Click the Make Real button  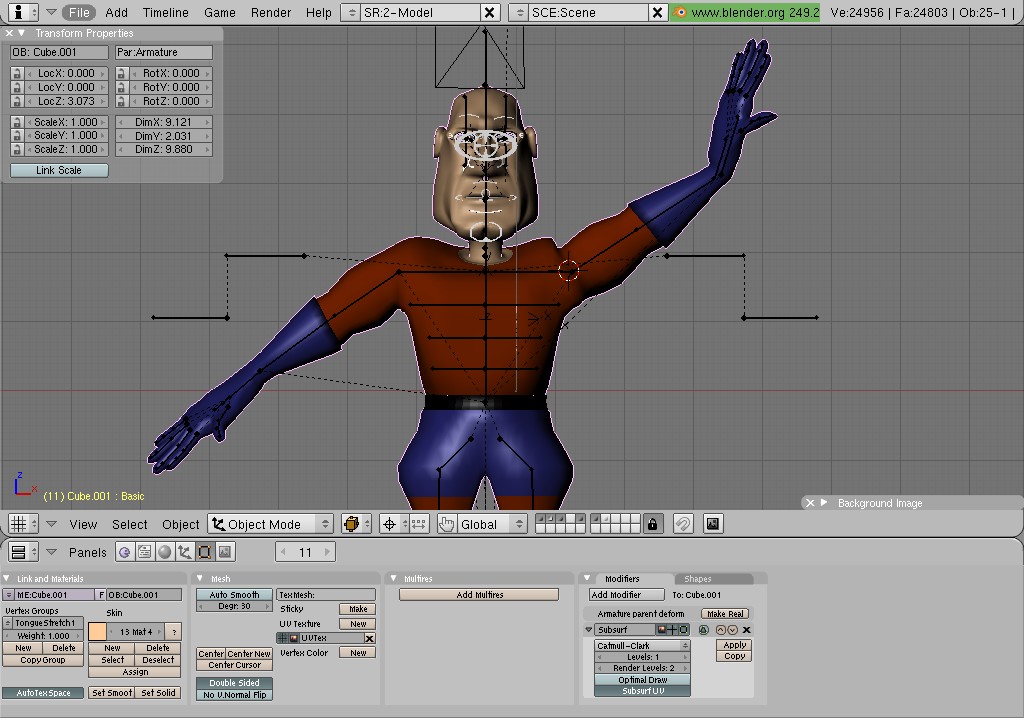pos(725,613)
